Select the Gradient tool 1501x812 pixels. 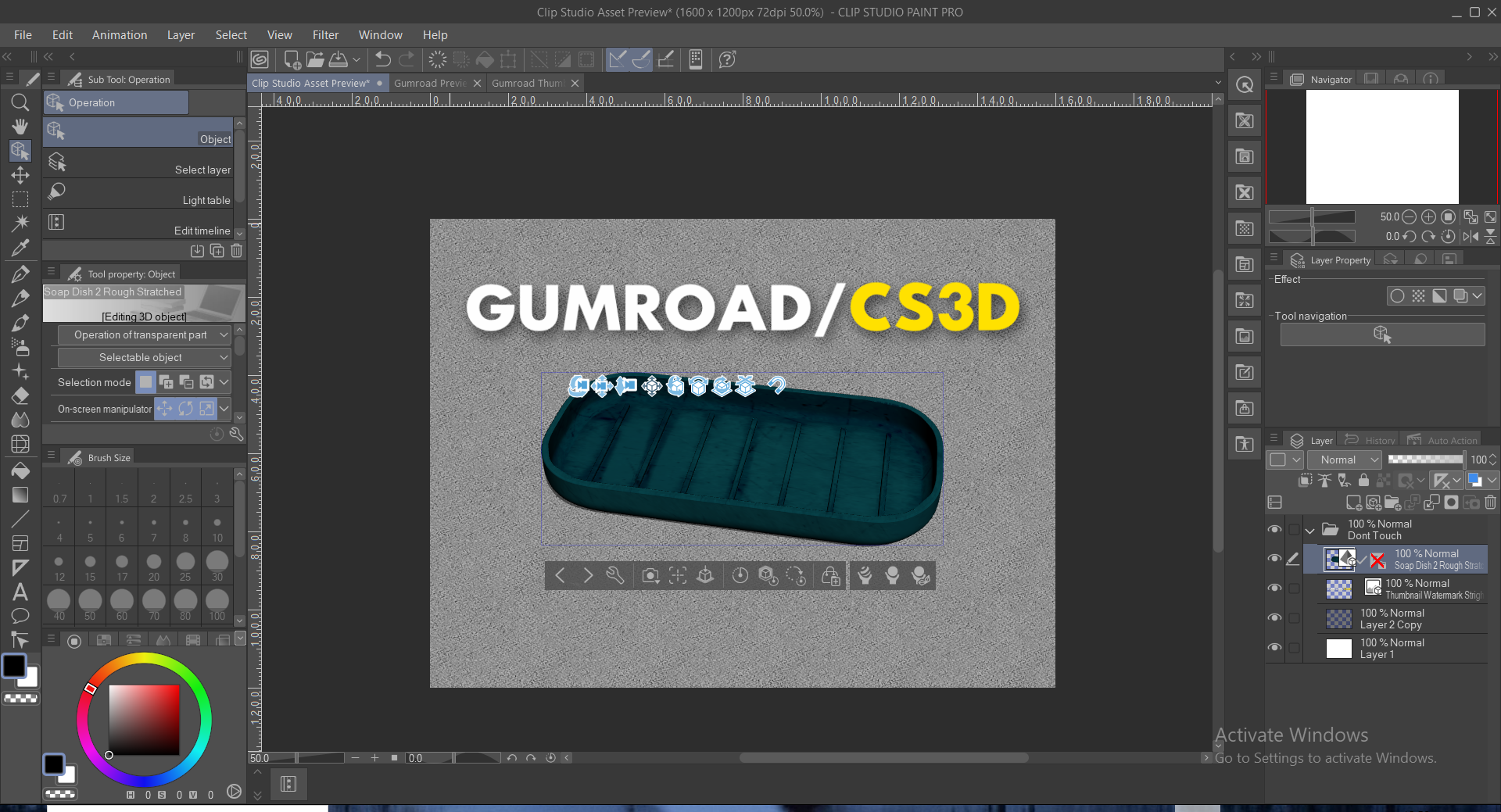pos(20,495)
